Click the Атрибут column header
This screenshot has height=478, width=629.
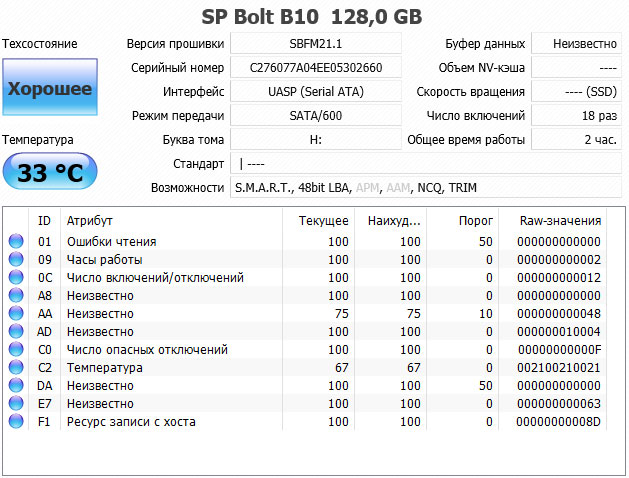[x=171, y=221]
